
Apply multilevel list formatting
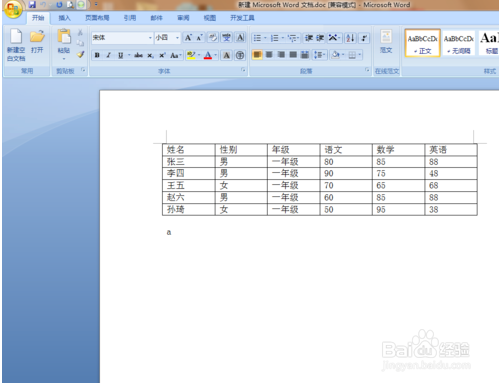tap(292, 38)
